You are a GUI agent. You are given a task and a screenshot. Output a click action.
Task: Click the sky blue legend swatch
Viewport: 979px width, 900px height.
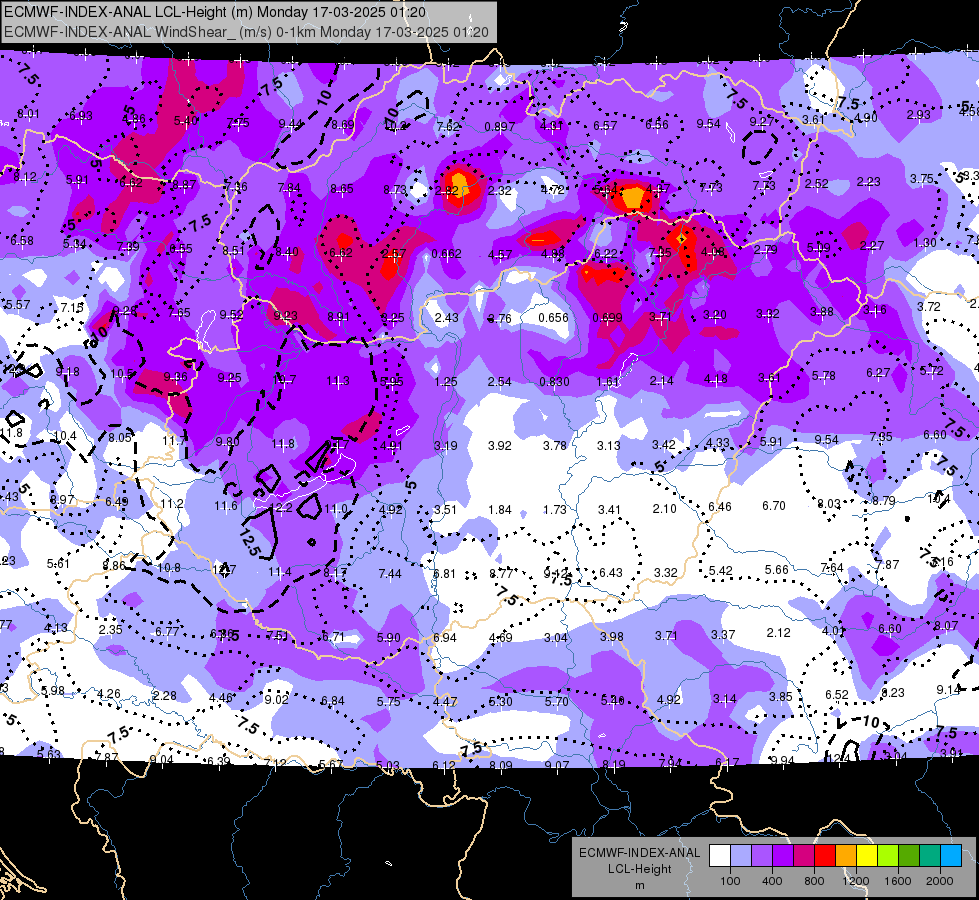[952, 856]
